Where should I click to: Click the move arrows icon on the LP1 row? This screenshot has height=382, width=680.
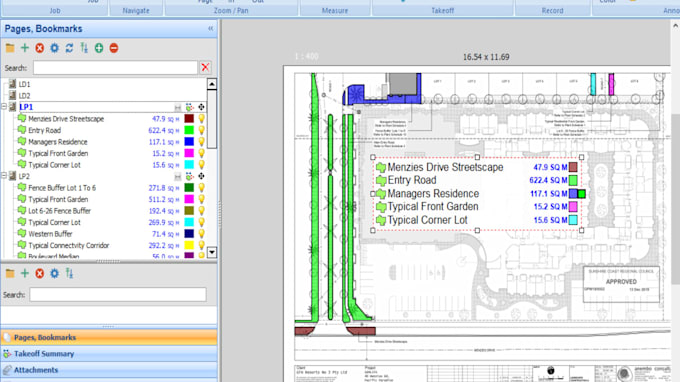point(201,107)
